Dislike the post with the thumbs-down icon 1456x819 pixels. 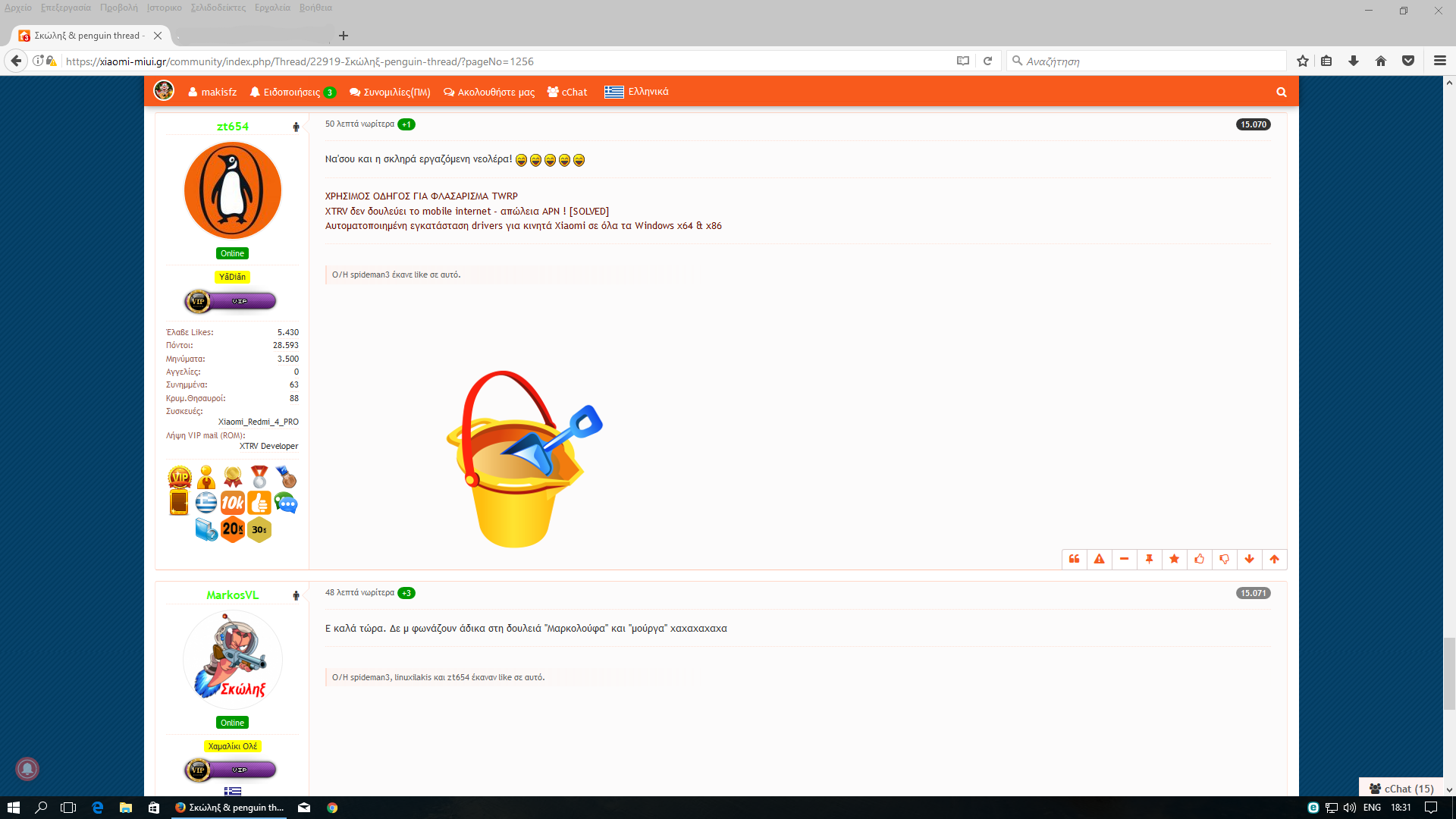(1224, 559)
